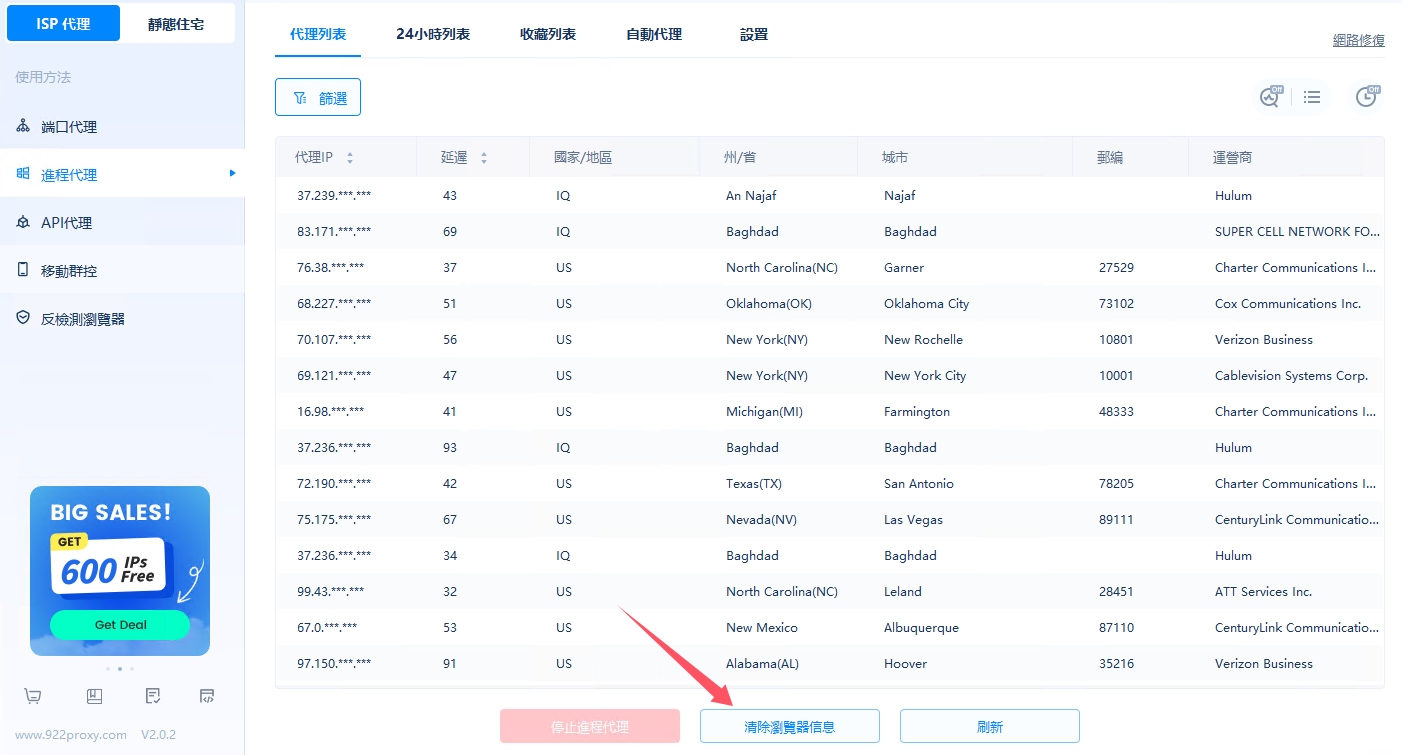The height and width of the screenshot is (755, 1402).
Task: Open the shopping cart icon in sidebar footer
Action: 33,696
